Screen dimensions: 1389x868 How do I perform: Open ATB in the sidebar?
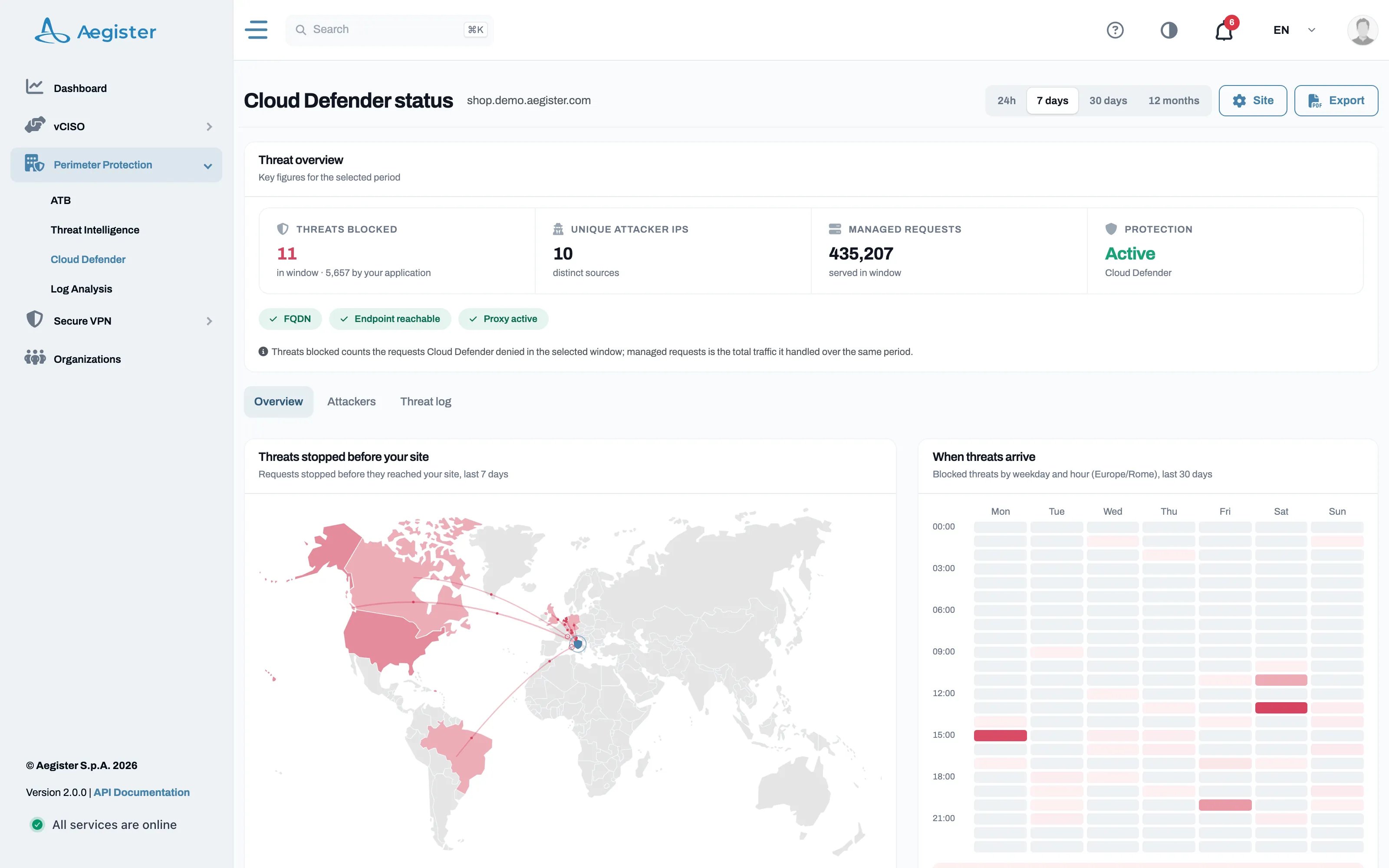tap(60, 201)
